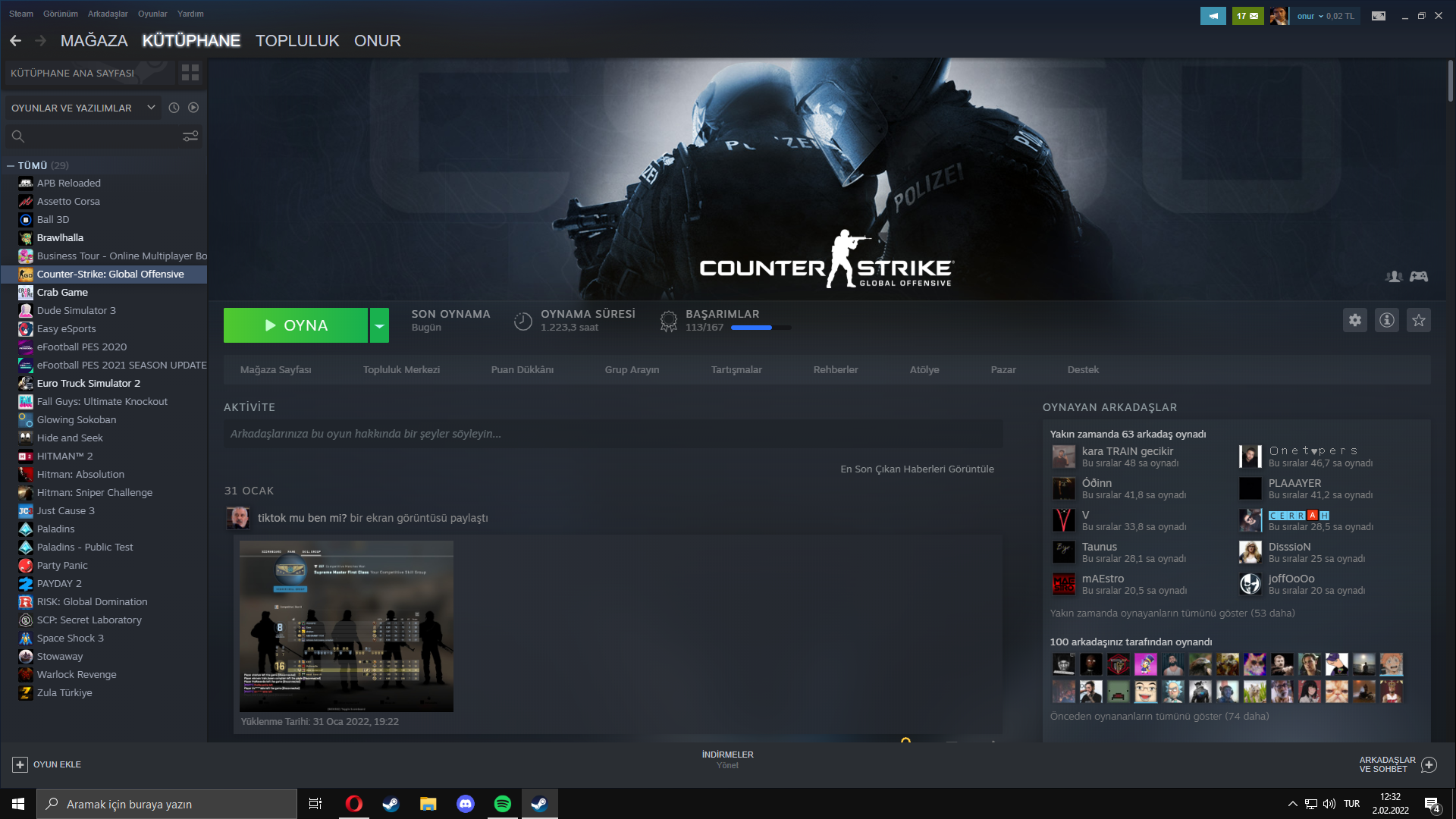
Task: Open advanced filter options icon
Action: pyautogui.click(x=190, y=136)
